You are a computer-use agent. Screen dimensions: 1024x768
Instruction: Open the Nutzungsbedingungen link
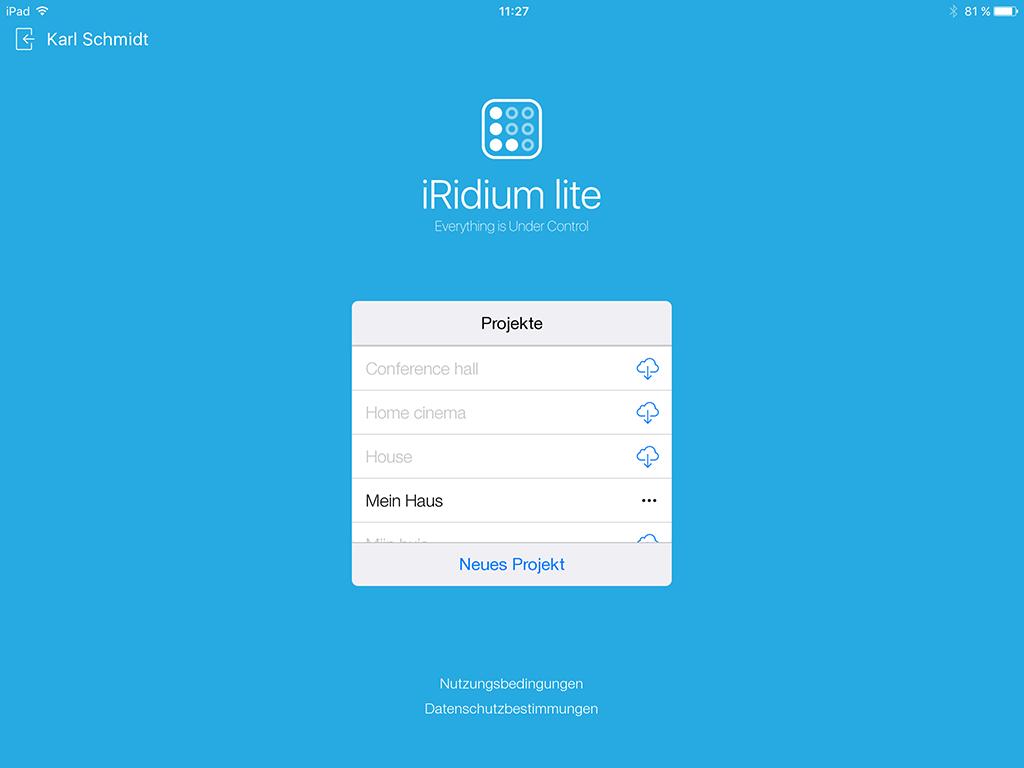point(511,684)
